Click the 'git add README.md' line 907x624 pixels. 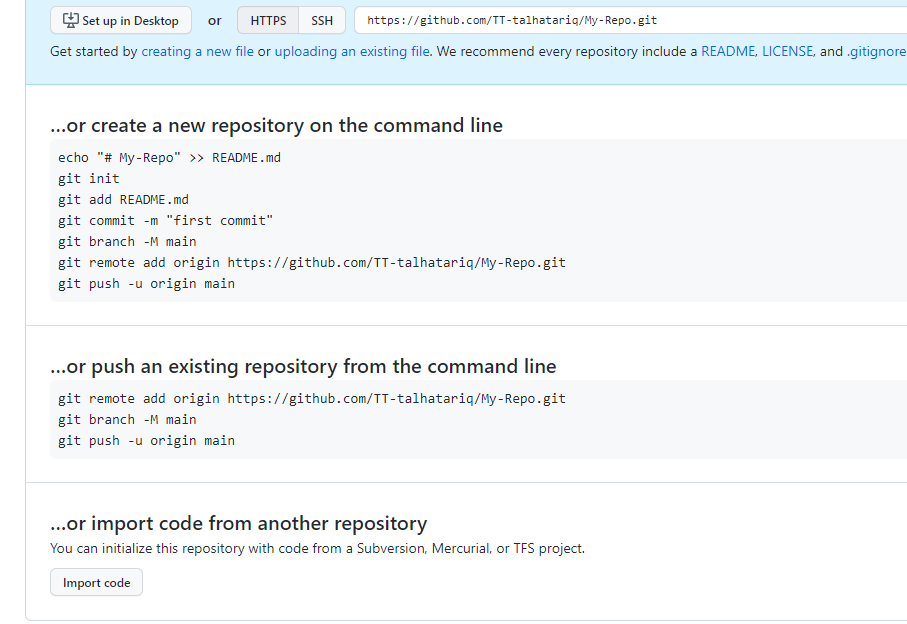(x=123, y=200)
